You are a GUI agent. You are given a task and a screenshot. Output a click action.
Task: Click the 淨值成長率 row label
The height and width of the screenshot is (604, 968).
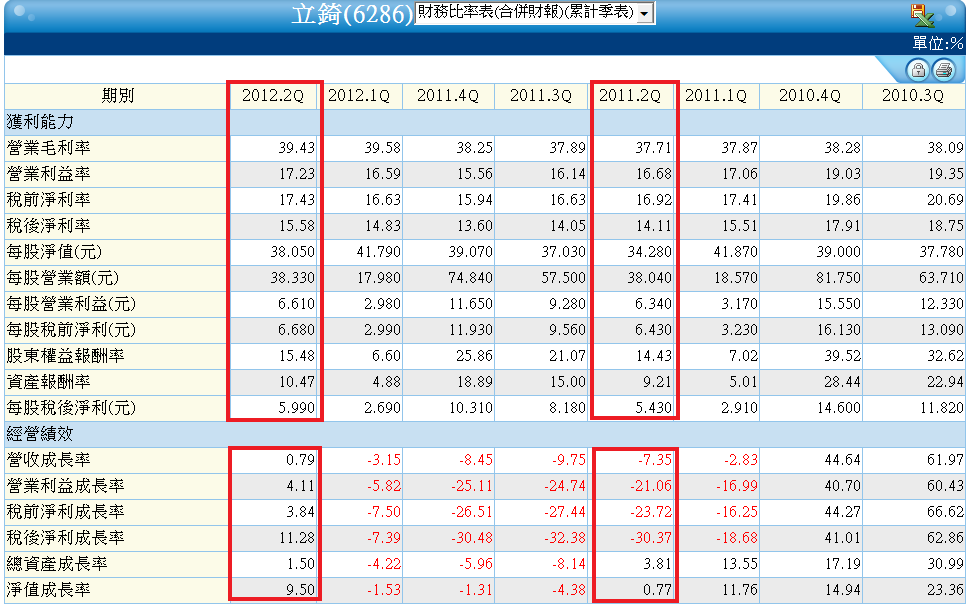pyautogui.click(x=48, y=589)
